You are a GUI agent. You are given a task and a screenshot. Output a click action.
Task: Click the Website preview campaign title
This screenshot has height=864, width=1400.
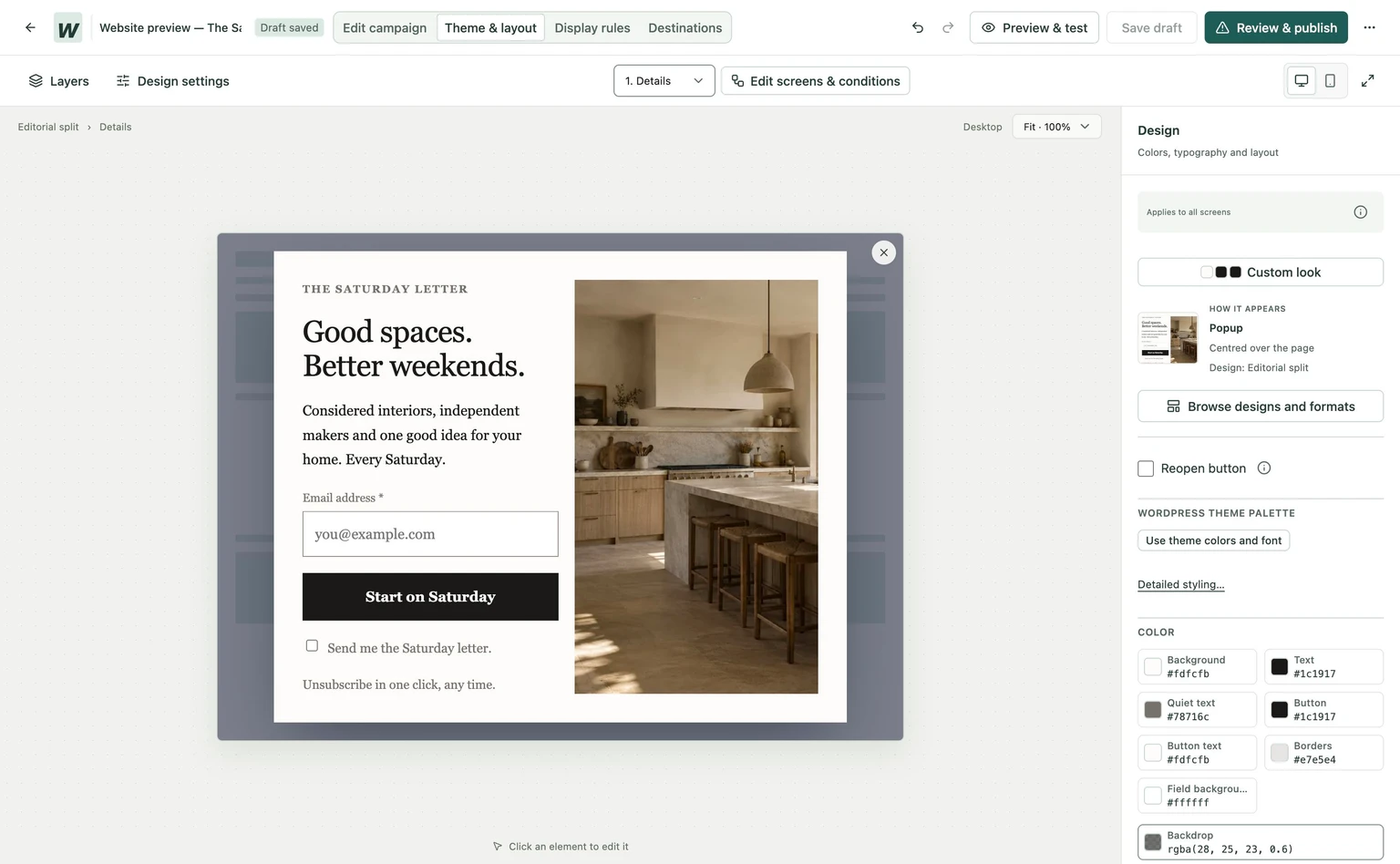[x=170, y=27]
